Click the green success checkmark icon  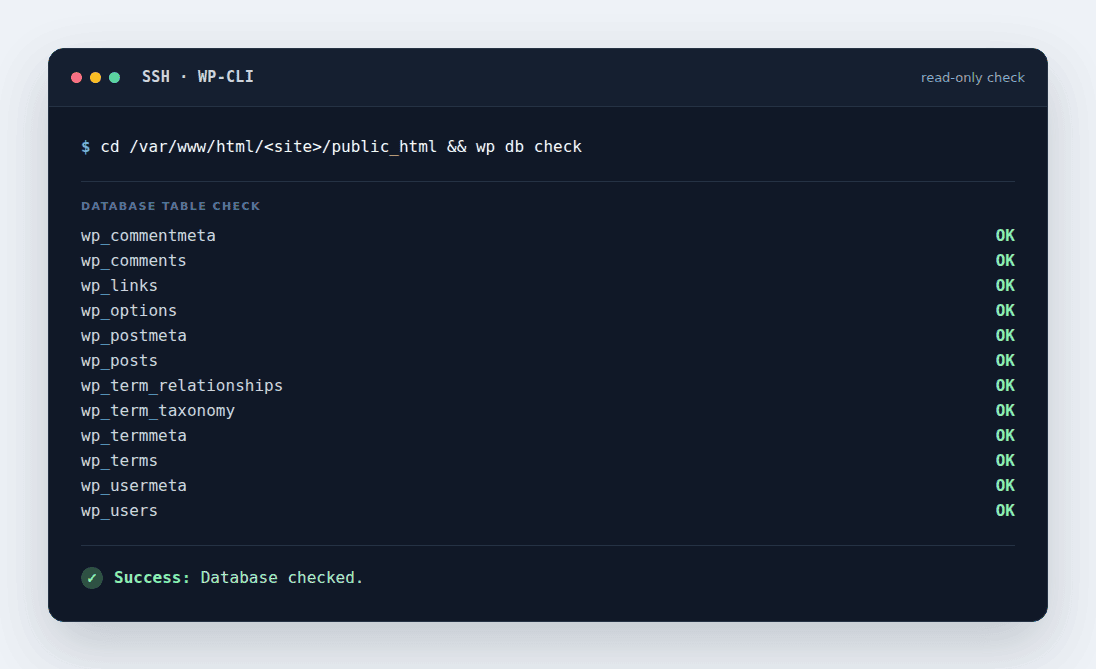tap(92, 577)
